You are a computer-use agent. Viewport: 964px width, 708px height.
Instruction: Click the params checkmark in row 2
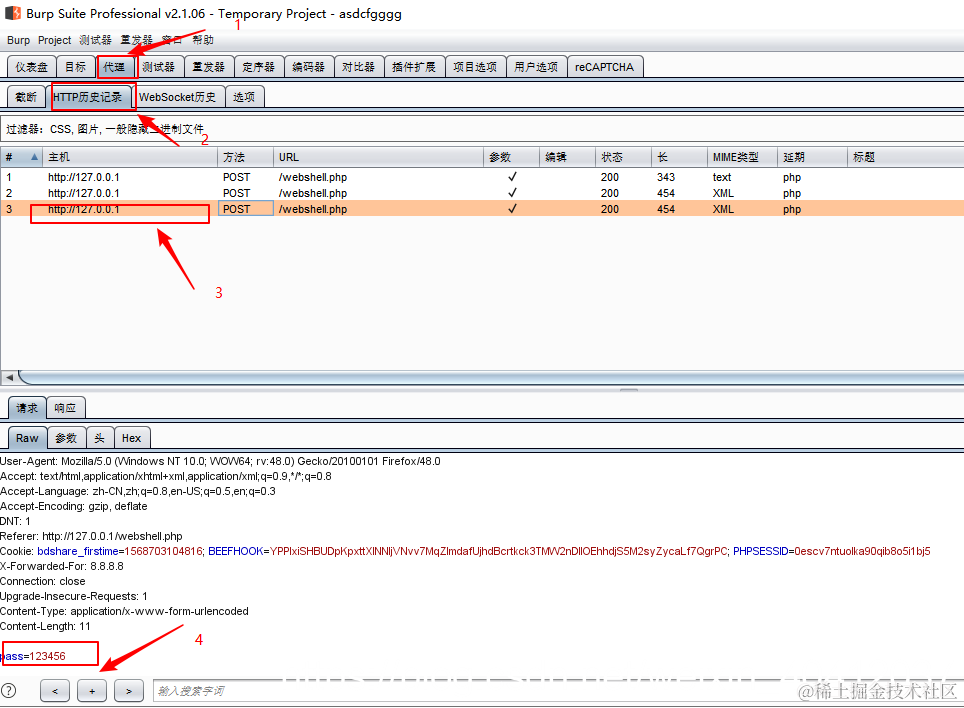click(512, 192)
